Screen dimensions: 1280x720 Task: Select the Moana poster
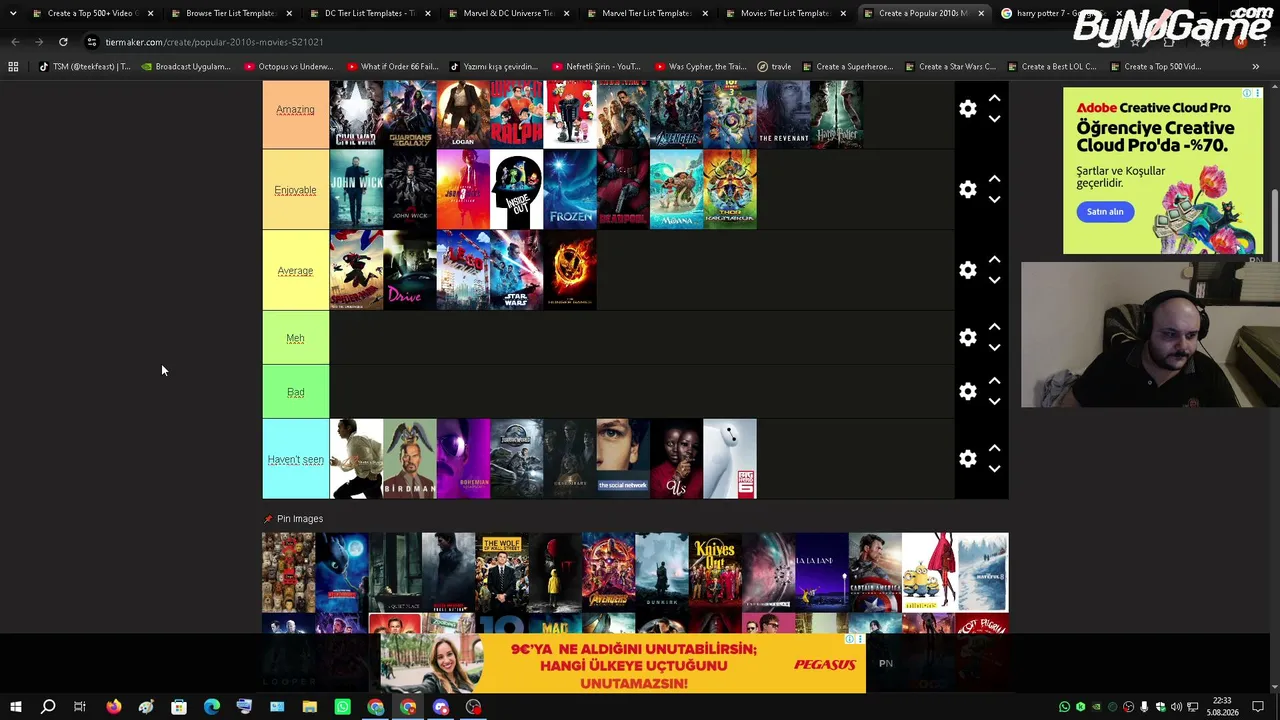click(x=676, y=190)
